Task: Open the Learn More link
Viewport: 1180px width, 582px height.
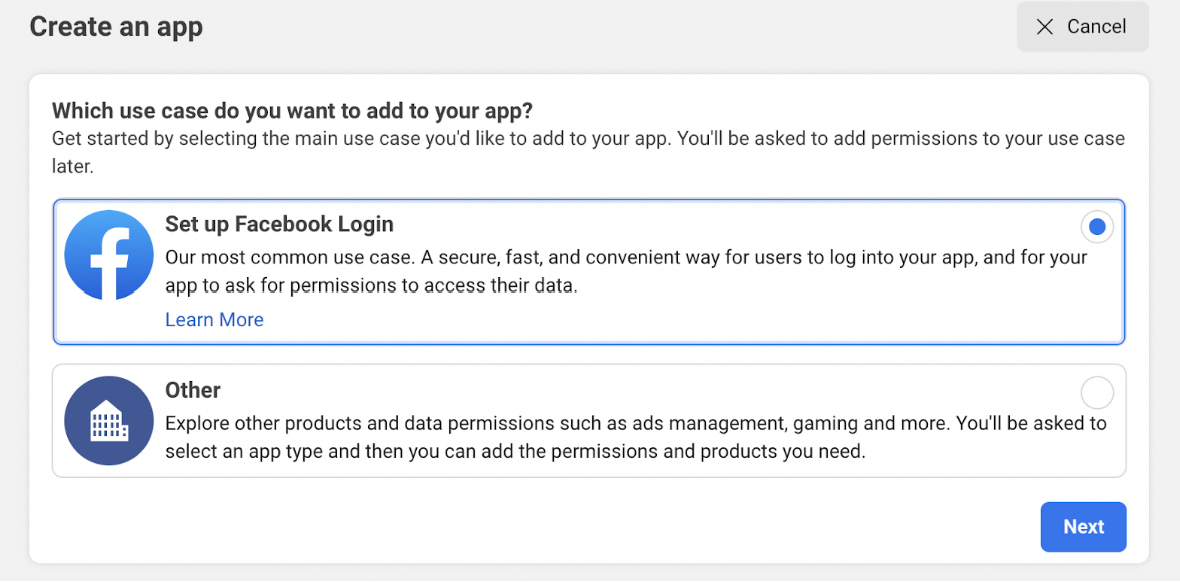Action: coord(214,320)
